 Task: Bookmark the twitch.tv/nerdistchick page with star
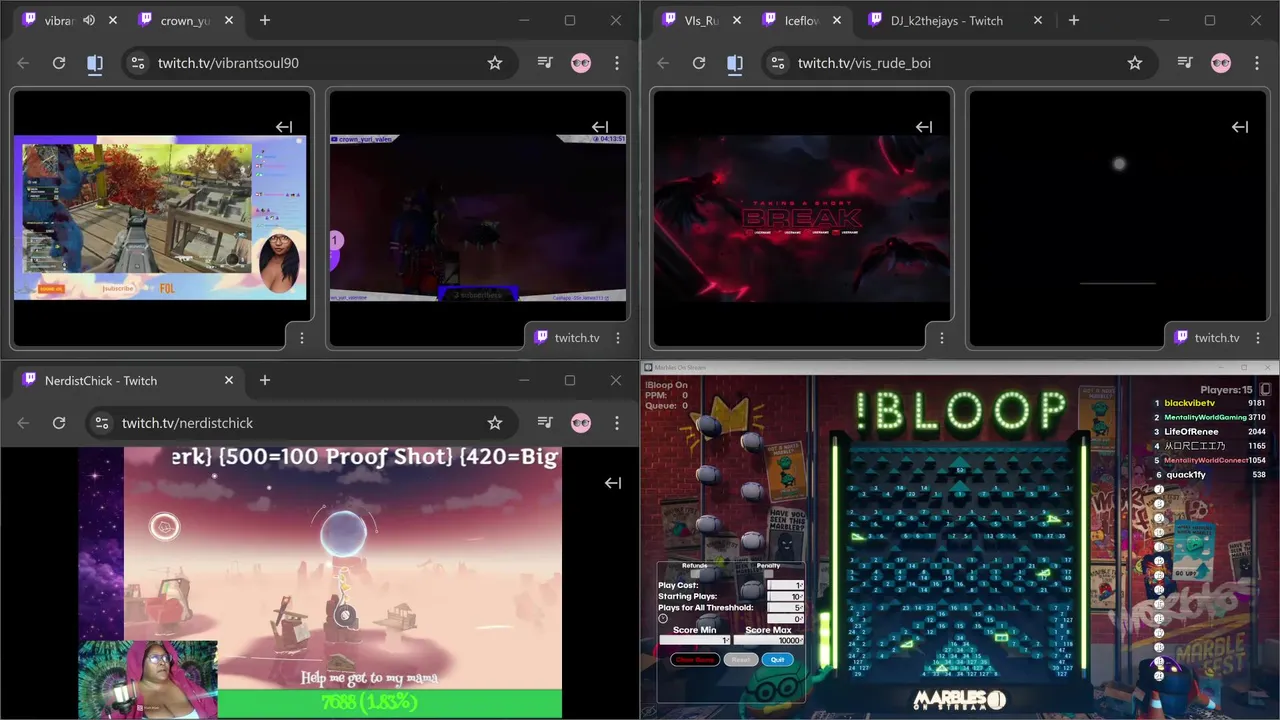pos(495,423)
